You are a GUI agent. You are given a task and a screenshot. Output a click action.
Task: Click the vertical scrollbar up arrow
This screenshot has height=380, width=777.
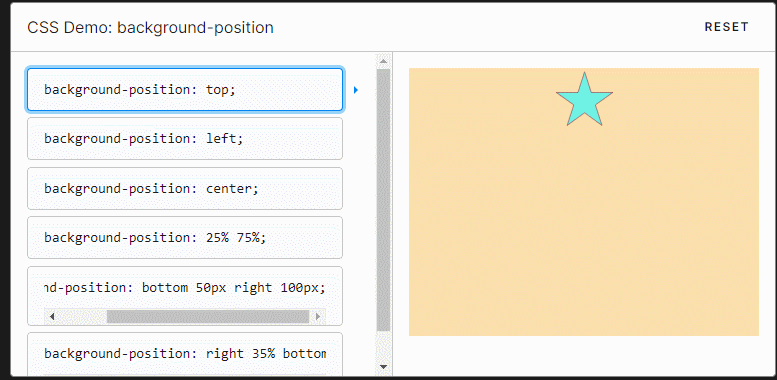point(383,62)
